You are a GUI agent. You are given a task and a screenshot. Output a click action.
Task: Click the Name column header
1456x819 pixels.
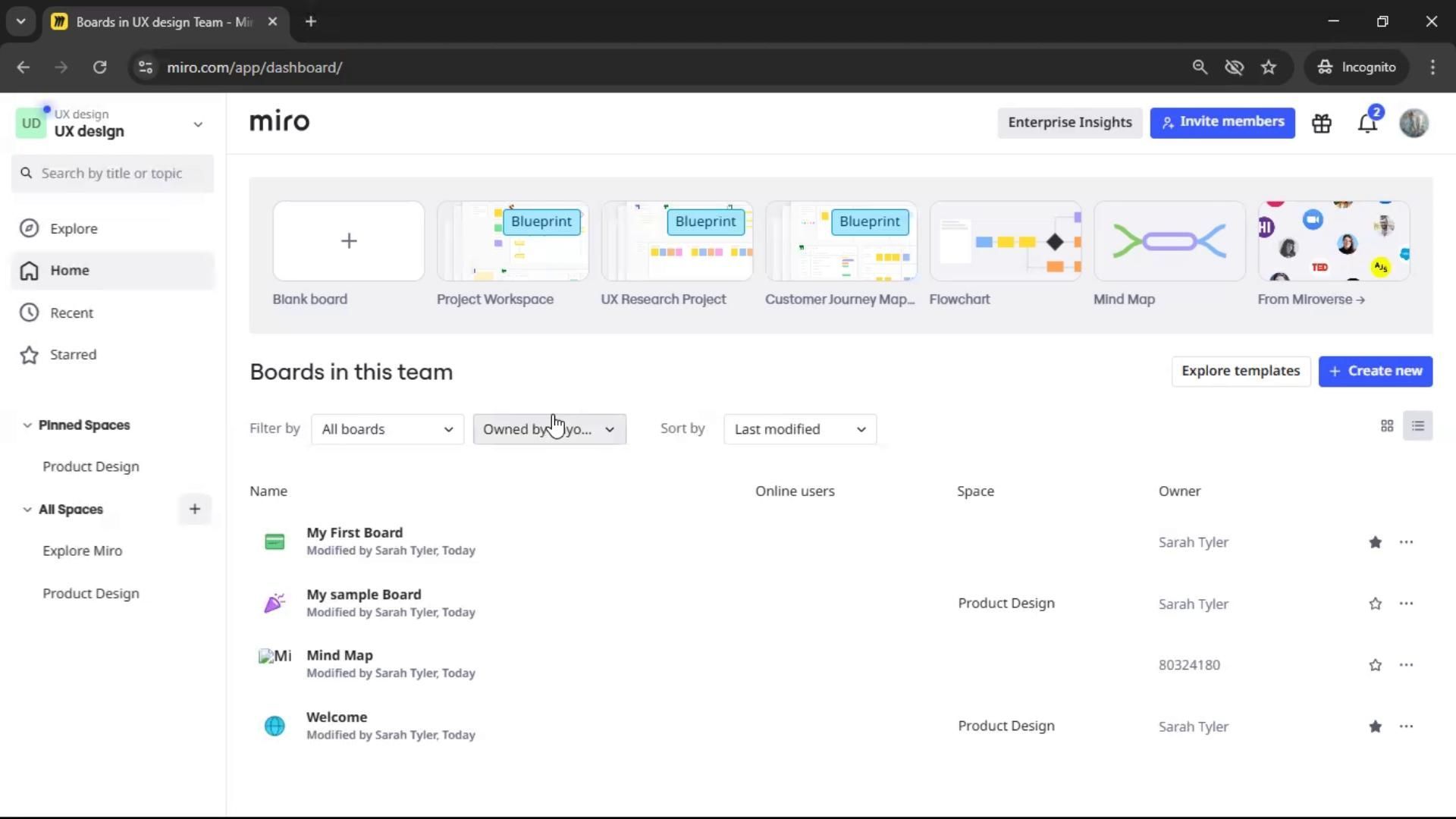click(x=268, y=491)
